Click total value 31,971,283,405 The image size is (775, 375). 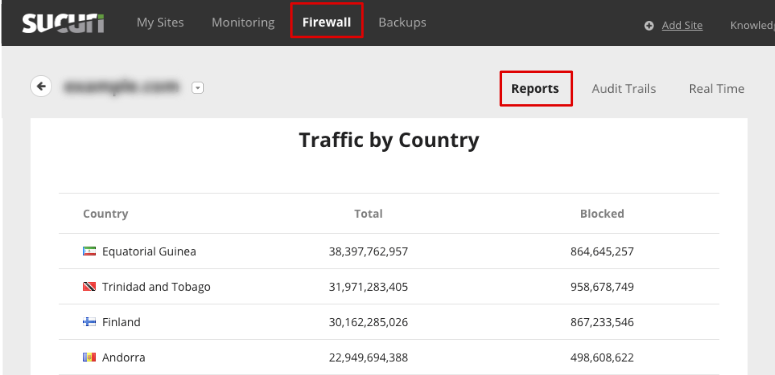(x=368, y=287)
